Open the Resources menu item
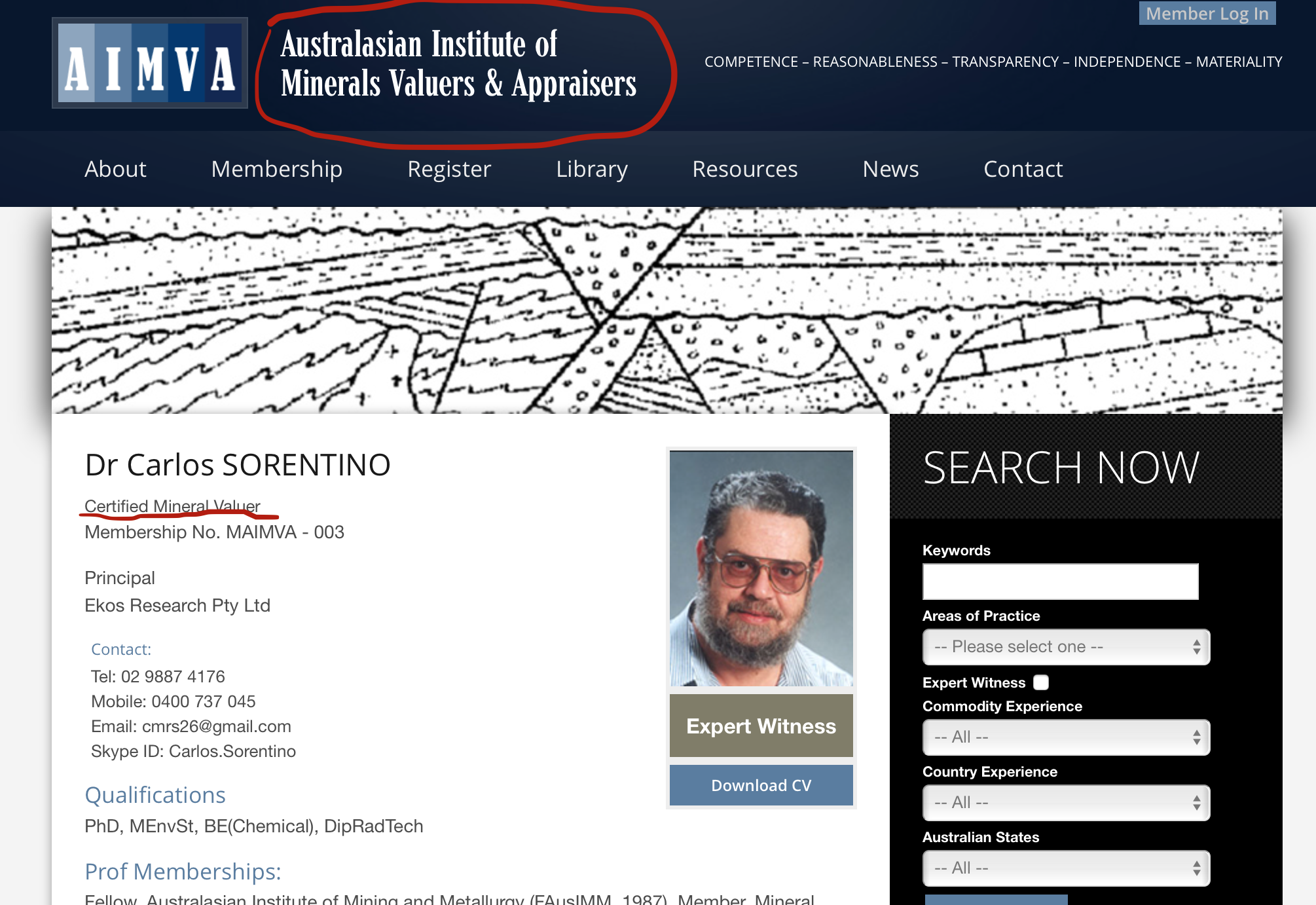The width and height of the screenshot is (1316, 905). click(745, 169)
